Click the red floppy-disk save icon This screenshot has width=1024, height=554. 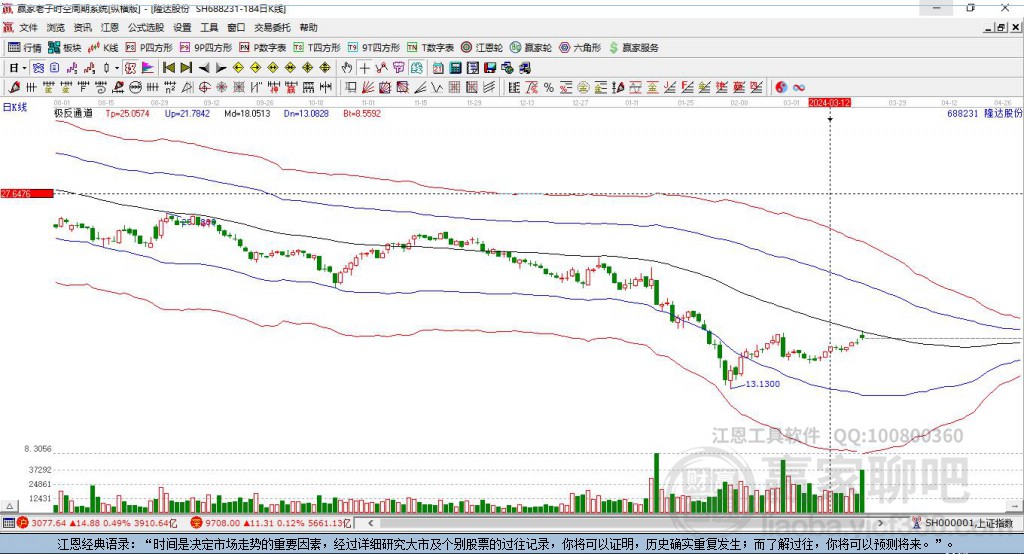coord(490,68)
